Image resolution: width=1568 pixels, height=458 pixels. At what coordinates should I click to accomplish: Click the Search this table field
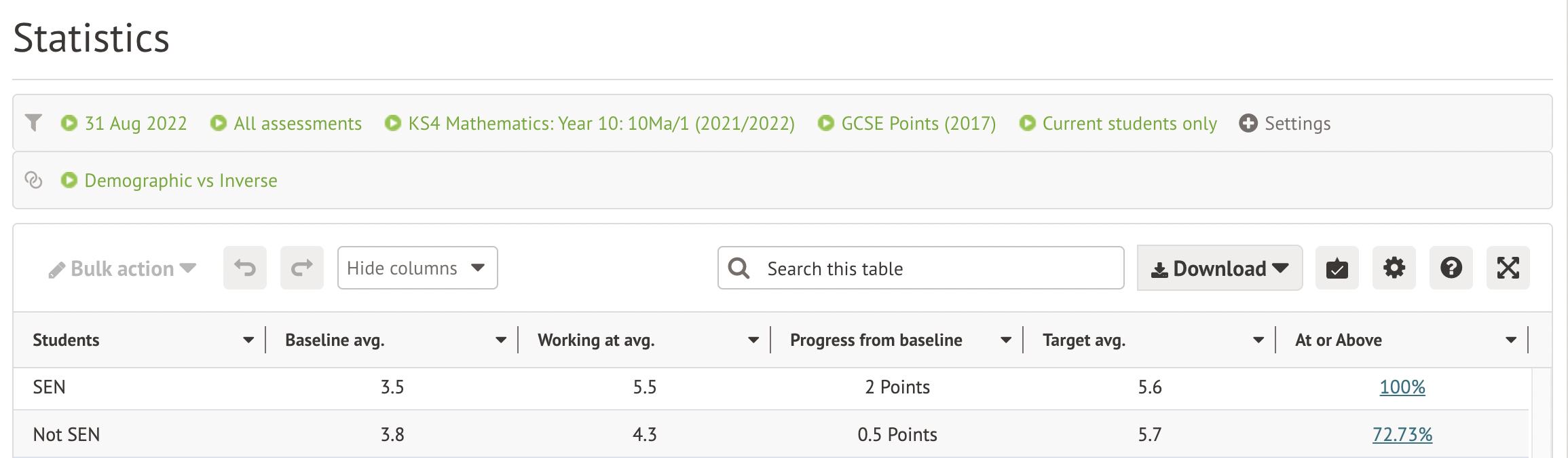[937, 268]
